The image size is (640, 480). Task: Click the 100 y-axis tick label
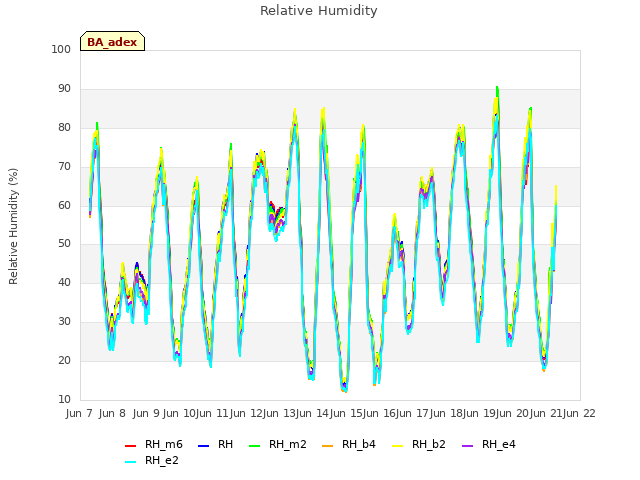click(x=61, y=49)
